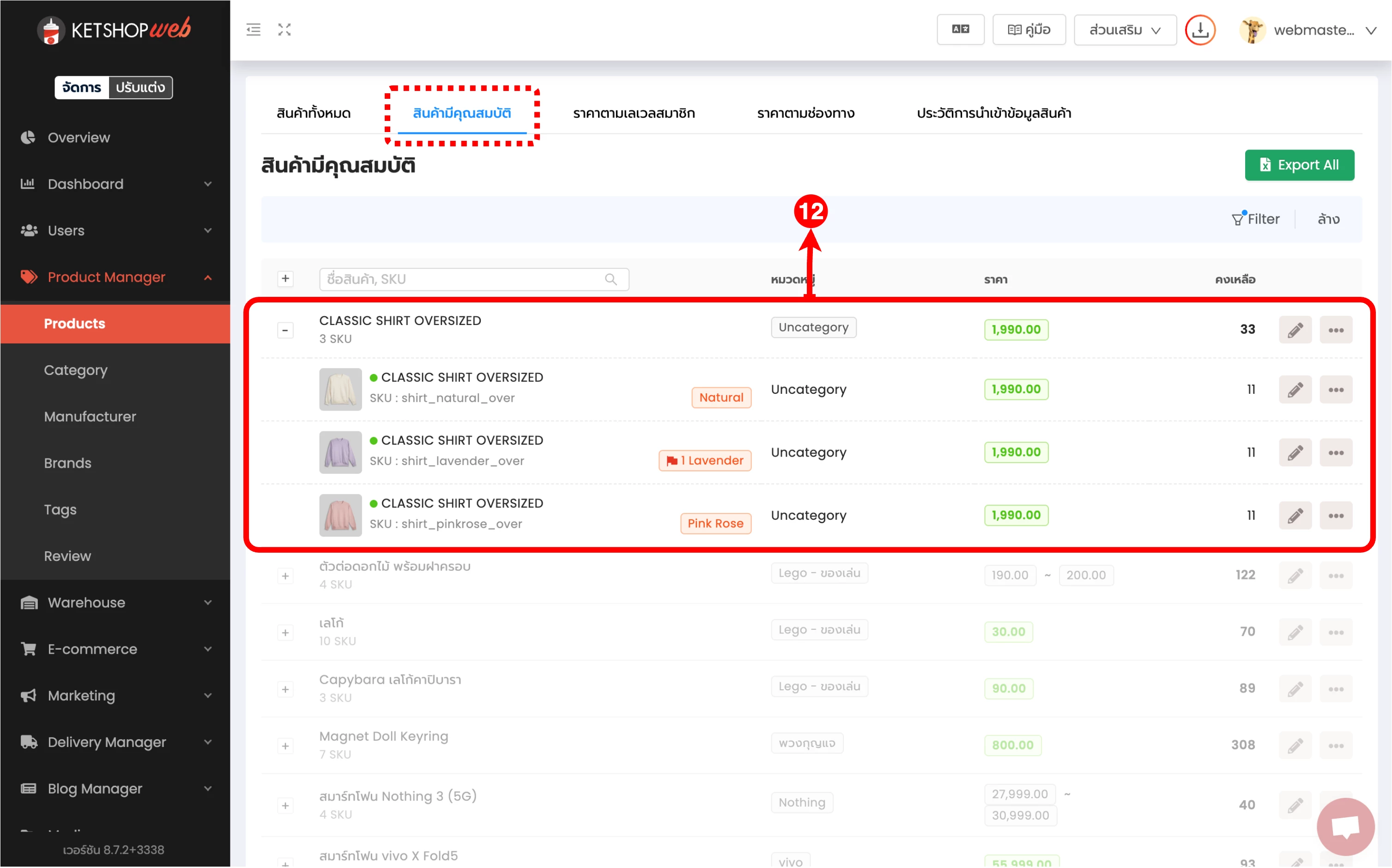Screen dimensions: 1392x868
Task: Click the sidebar collapse menu icon
Action: click(253, 30)
